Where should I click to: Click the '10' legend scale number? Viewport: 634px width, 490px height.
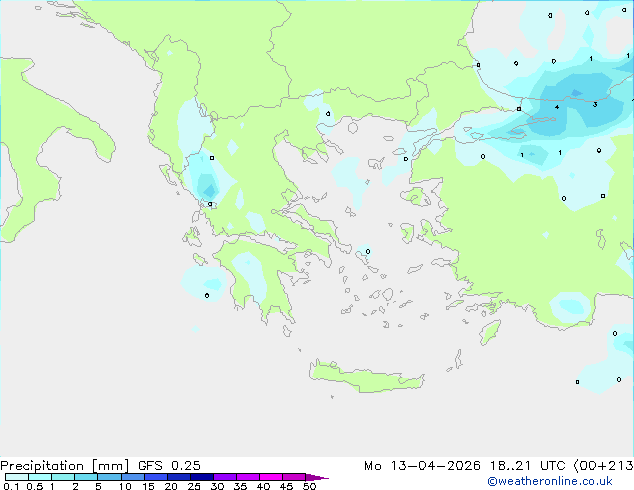125,486
